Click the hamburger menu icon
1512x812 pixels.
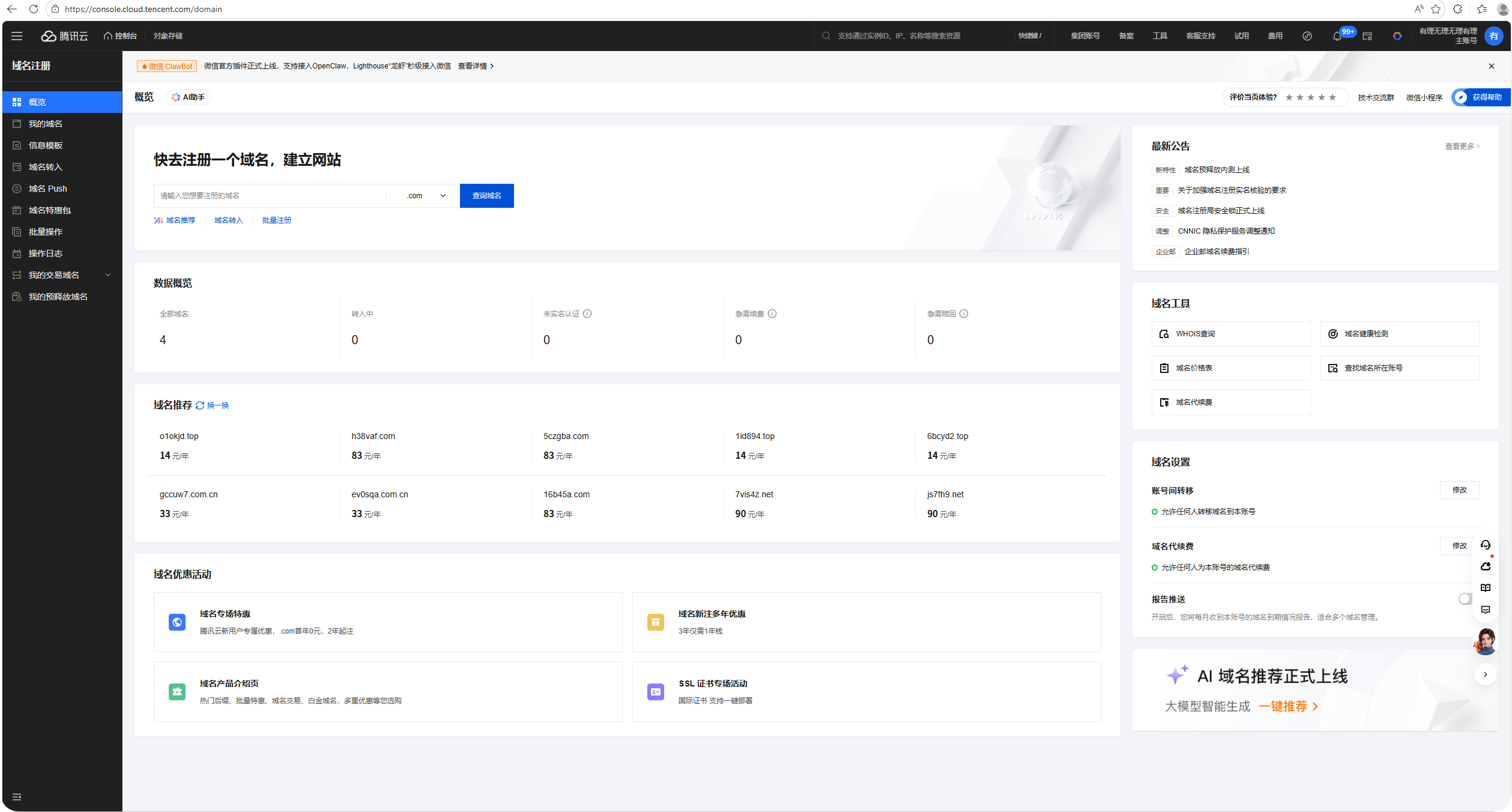17,36
